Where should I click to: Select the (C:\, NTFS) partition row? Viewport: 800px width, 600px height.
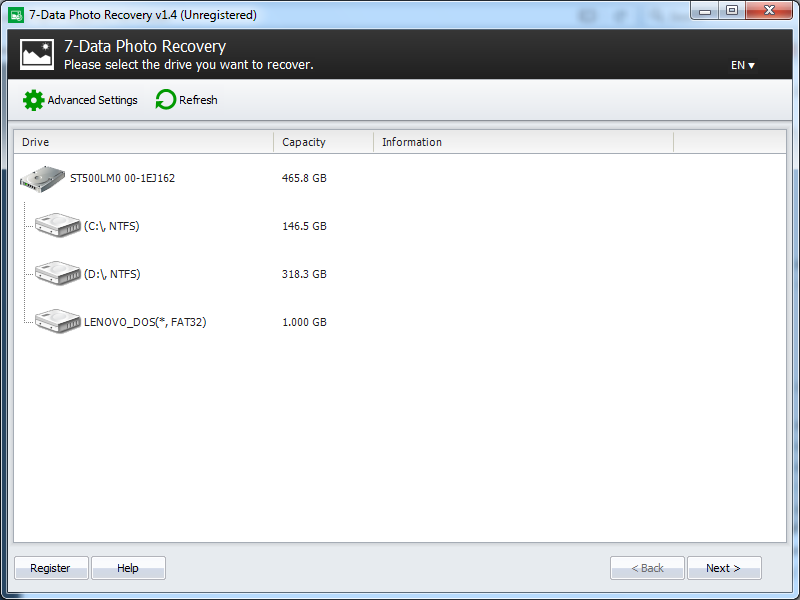[x=110, y=225]
